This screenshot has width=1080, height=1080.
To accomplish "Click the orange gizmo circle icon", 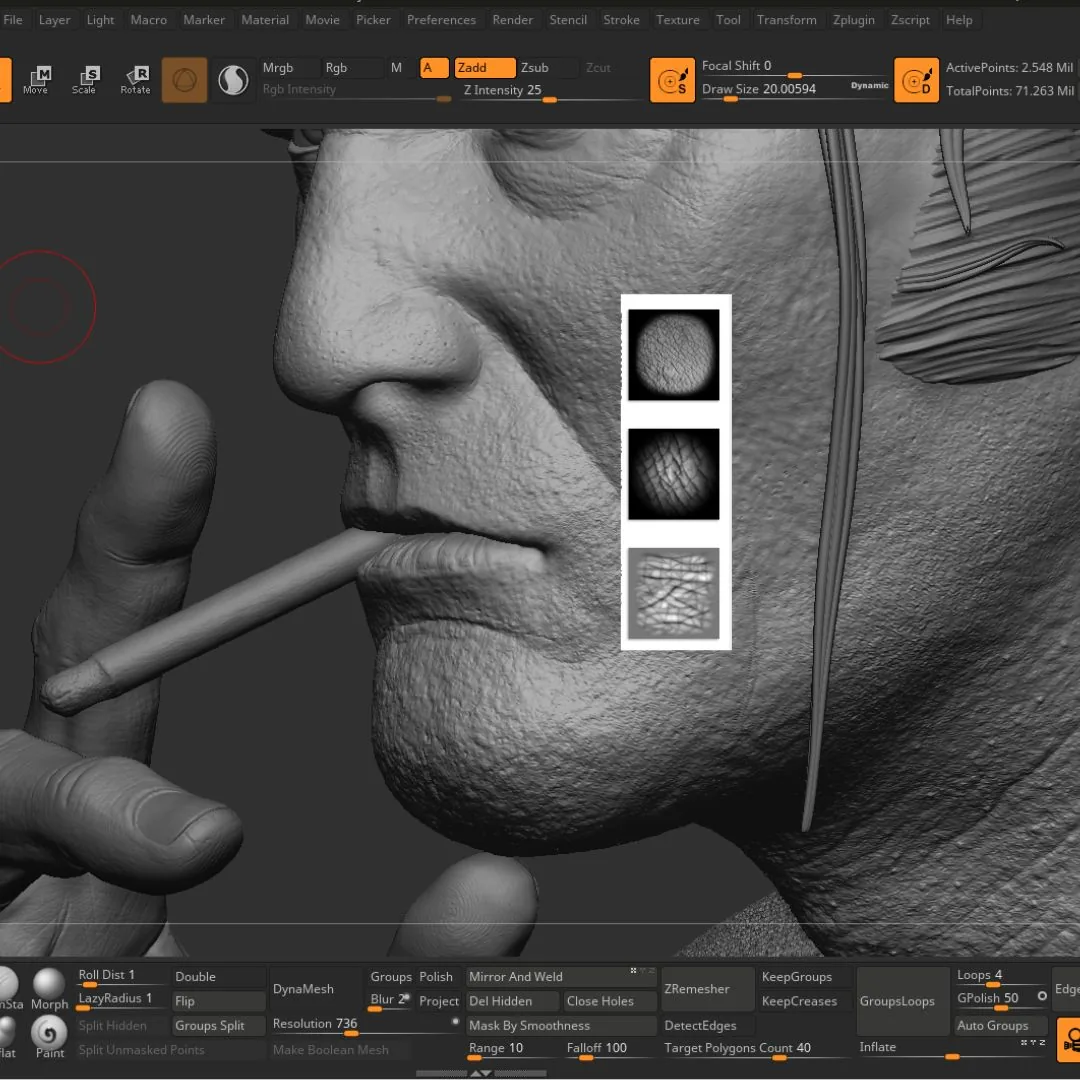I will point(184,80).
